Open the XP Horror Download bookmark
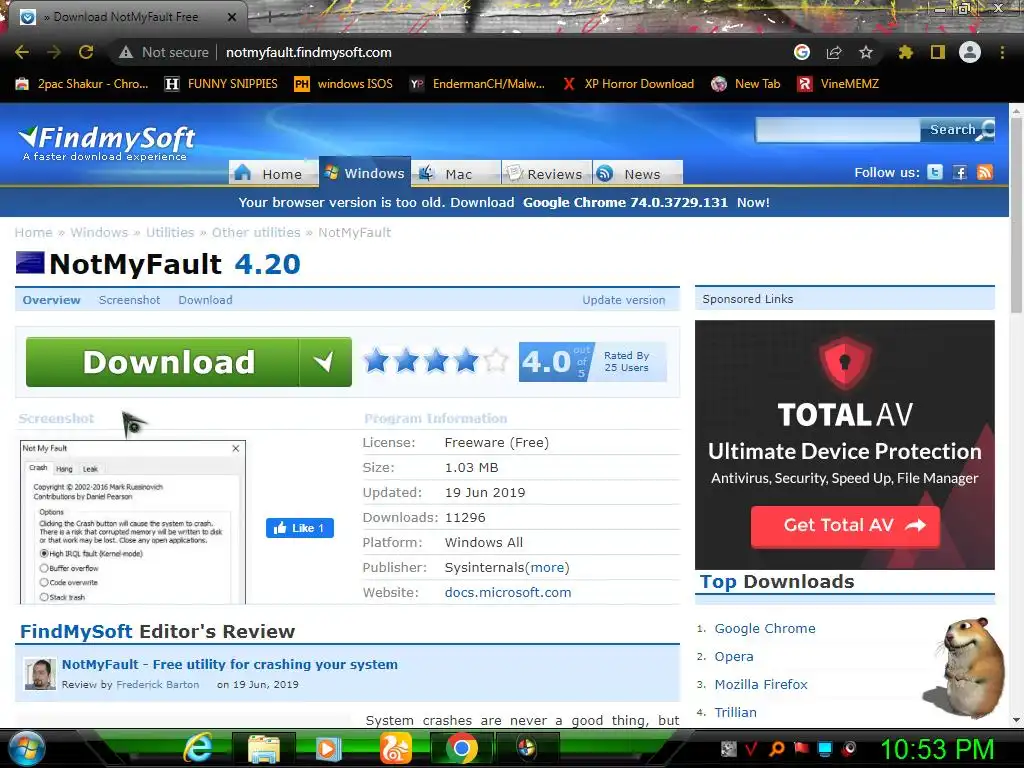This screenshot has width=1024, height=768. (628, 84)
